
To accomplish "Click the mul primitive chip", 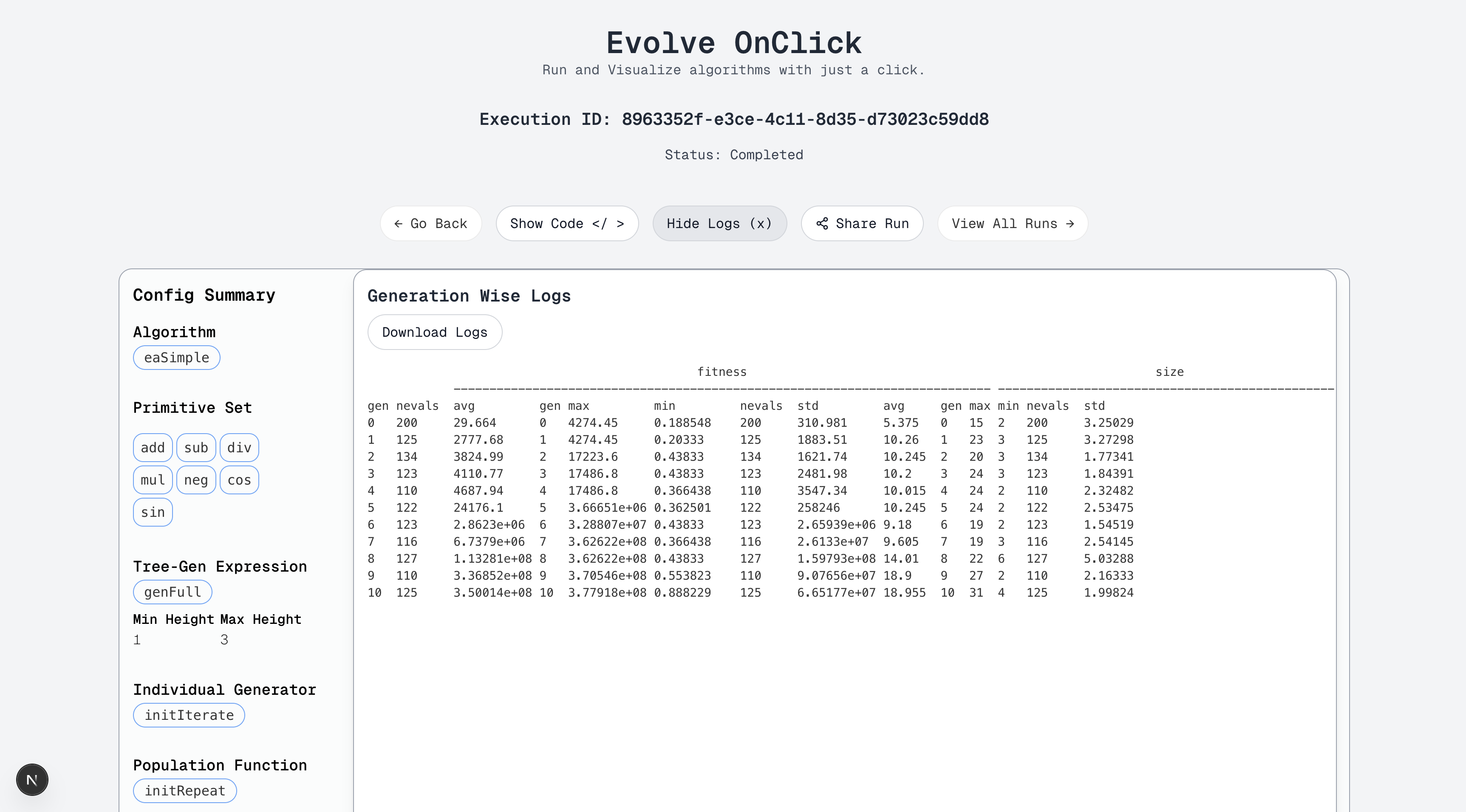I will (x=153, y=480).
